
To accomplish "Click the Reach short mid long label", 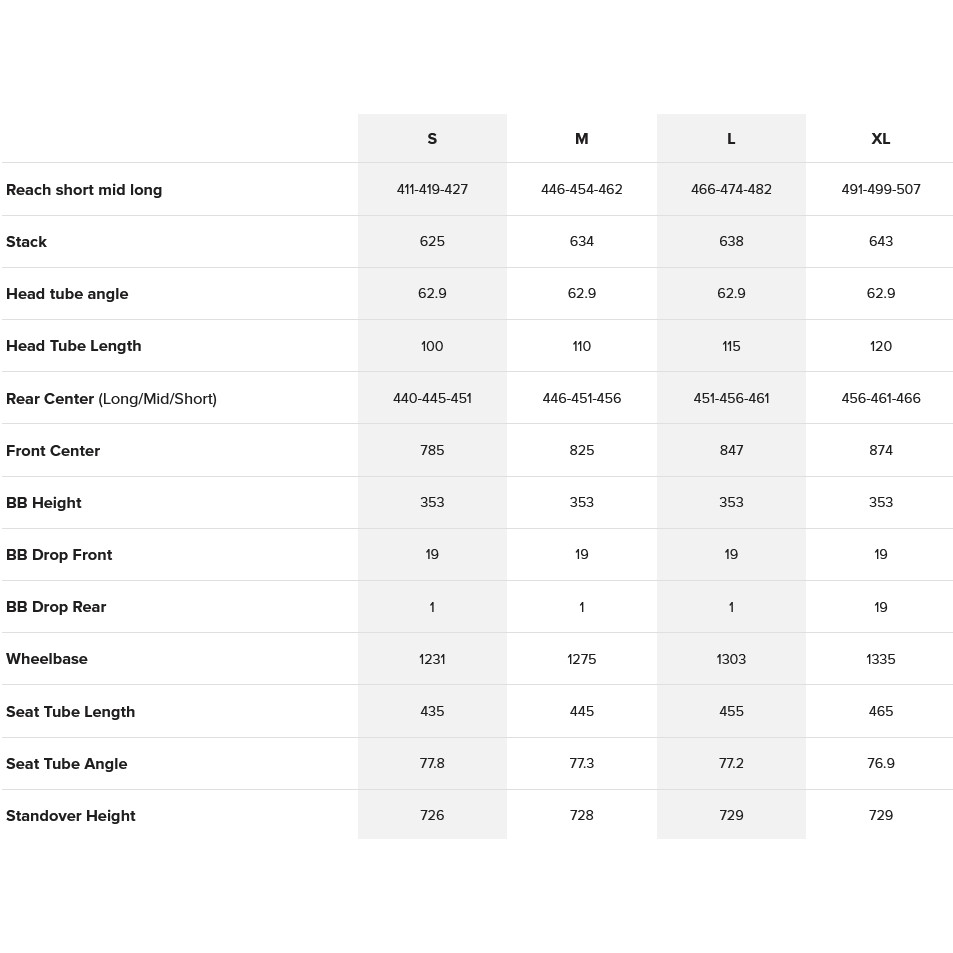I will (x=84, y=190).
